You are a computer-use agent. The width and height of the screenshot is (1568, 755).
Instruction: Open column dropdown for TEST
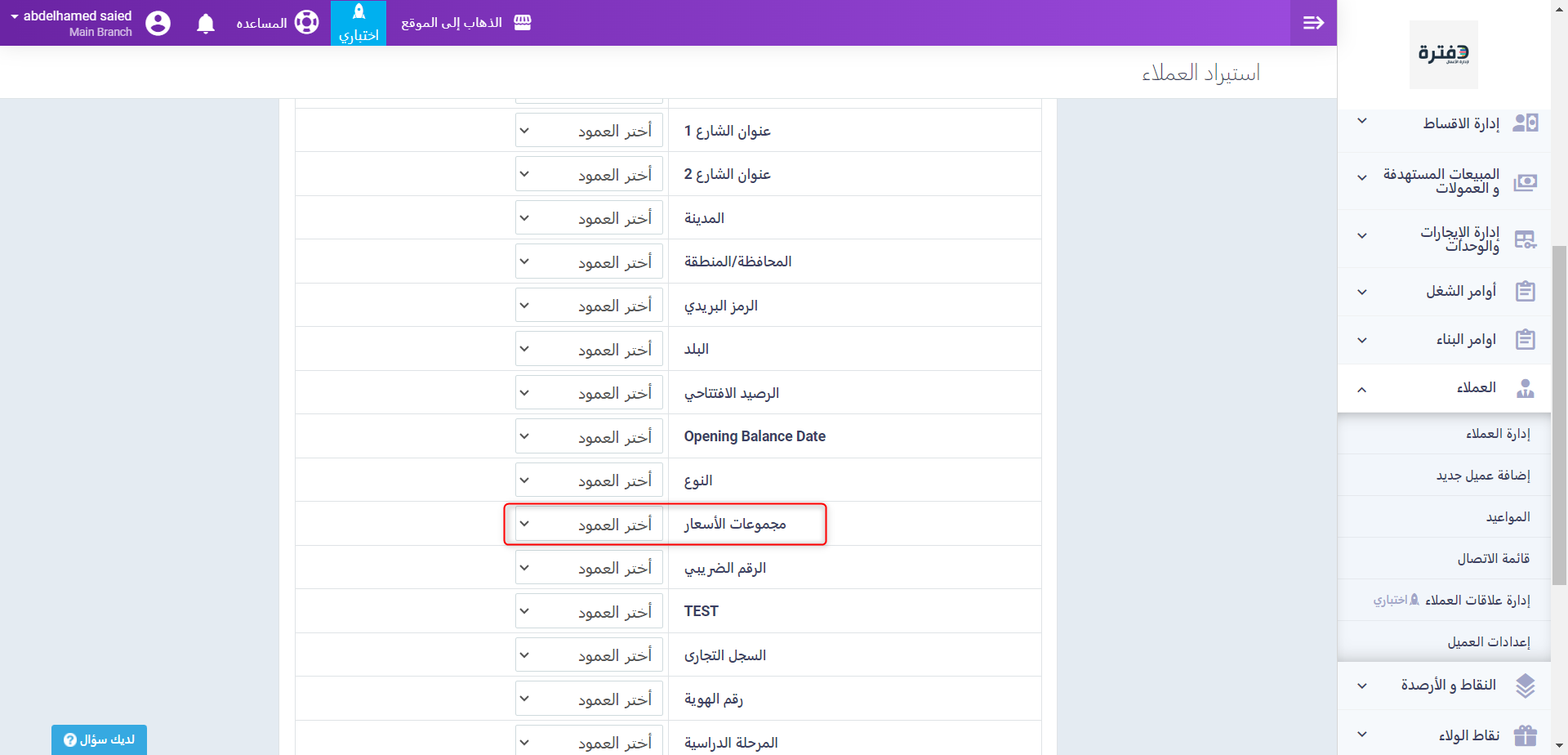589,611
